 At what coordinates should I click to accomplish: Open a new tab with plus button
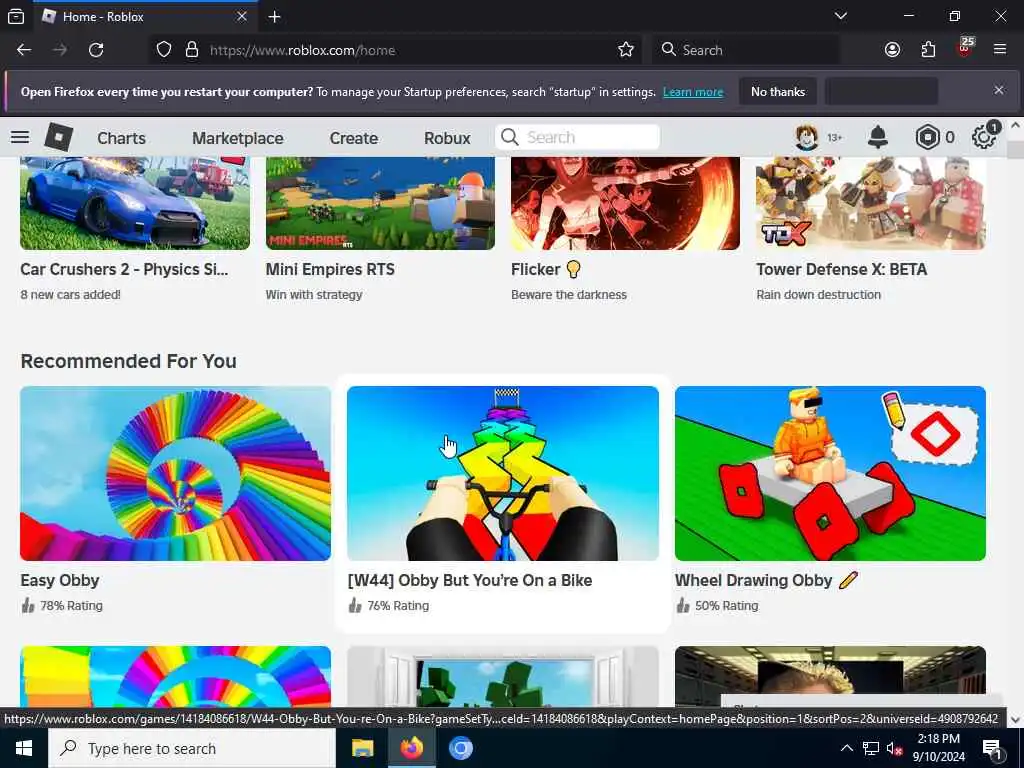point(274,16)
